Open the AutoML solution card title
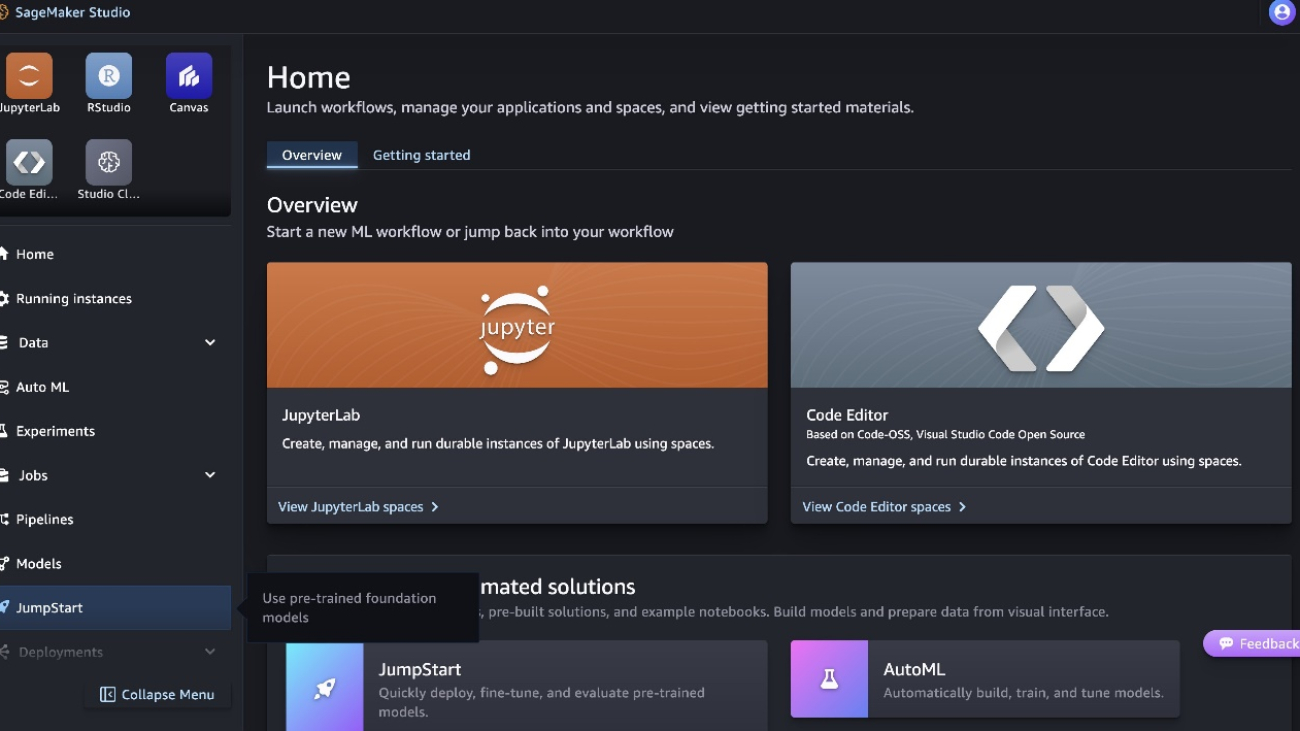 tap(914, 669)
